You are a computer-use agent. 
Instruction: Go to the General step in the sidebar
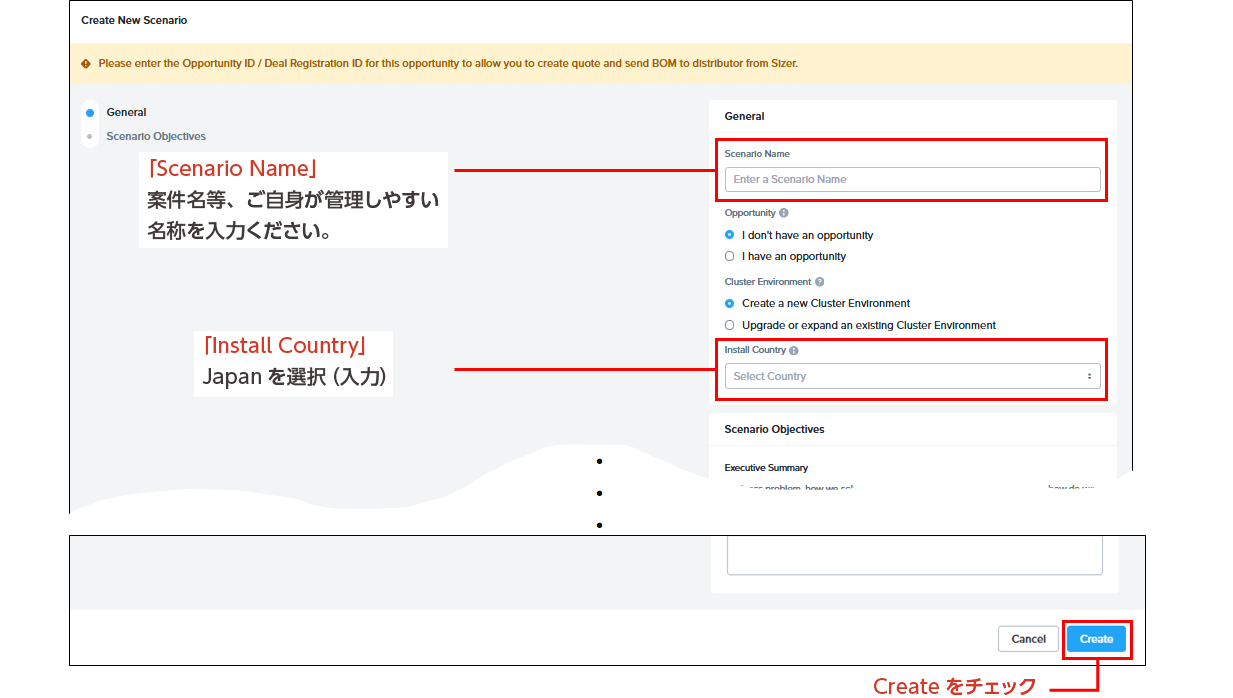[127, 113]
